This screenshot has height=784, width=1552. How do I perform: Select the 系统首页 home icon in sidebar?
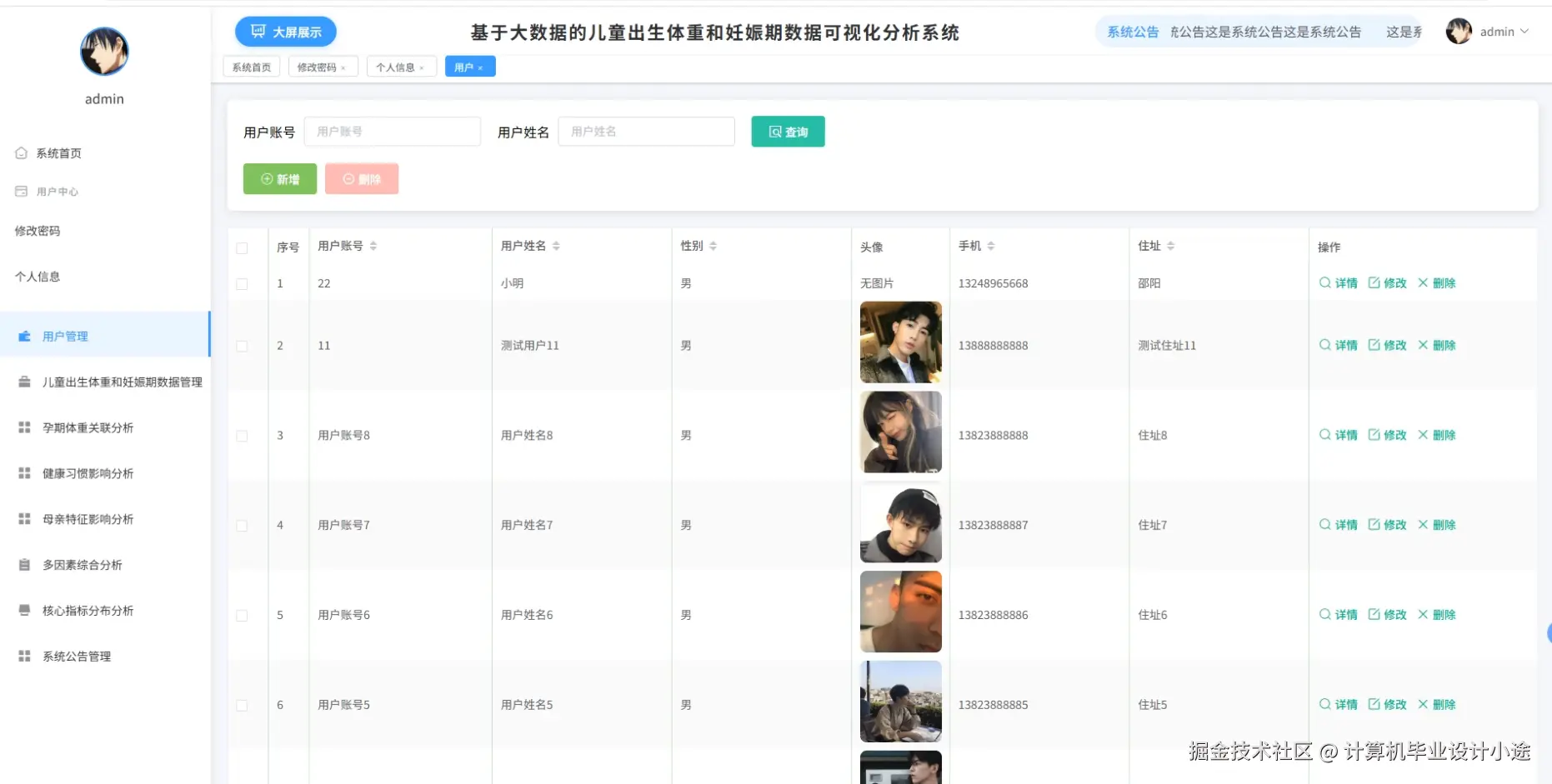click(x=22, y=152)
